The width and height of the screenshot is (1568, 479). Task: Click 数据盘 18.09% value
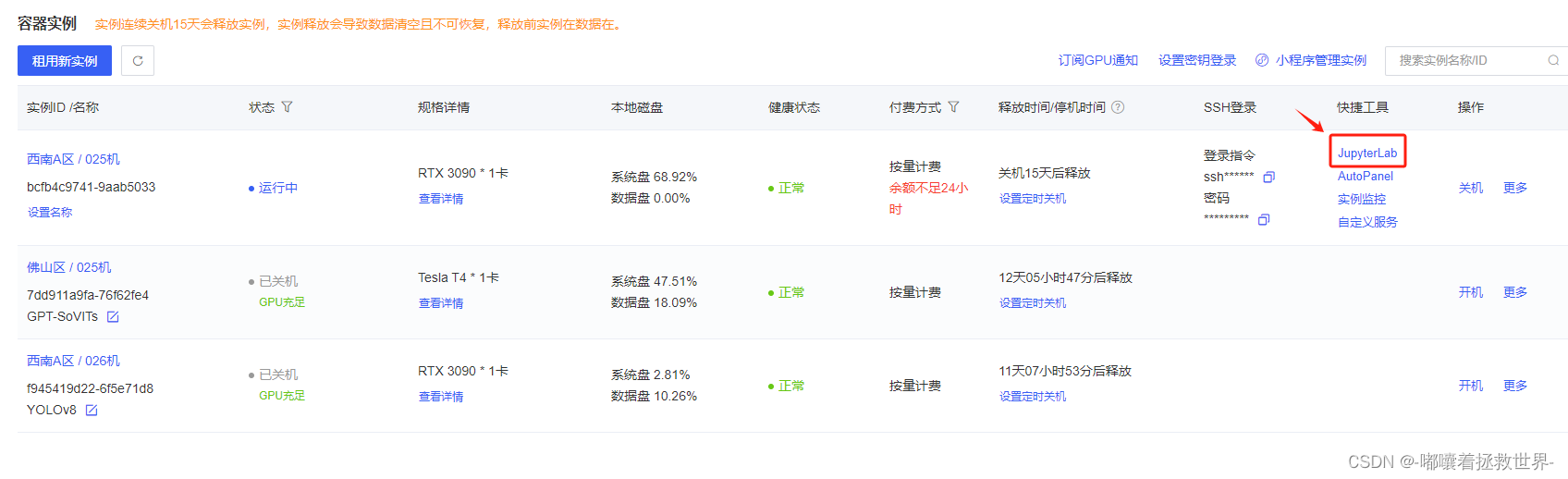pyautogui.click(x=654, y=302)
